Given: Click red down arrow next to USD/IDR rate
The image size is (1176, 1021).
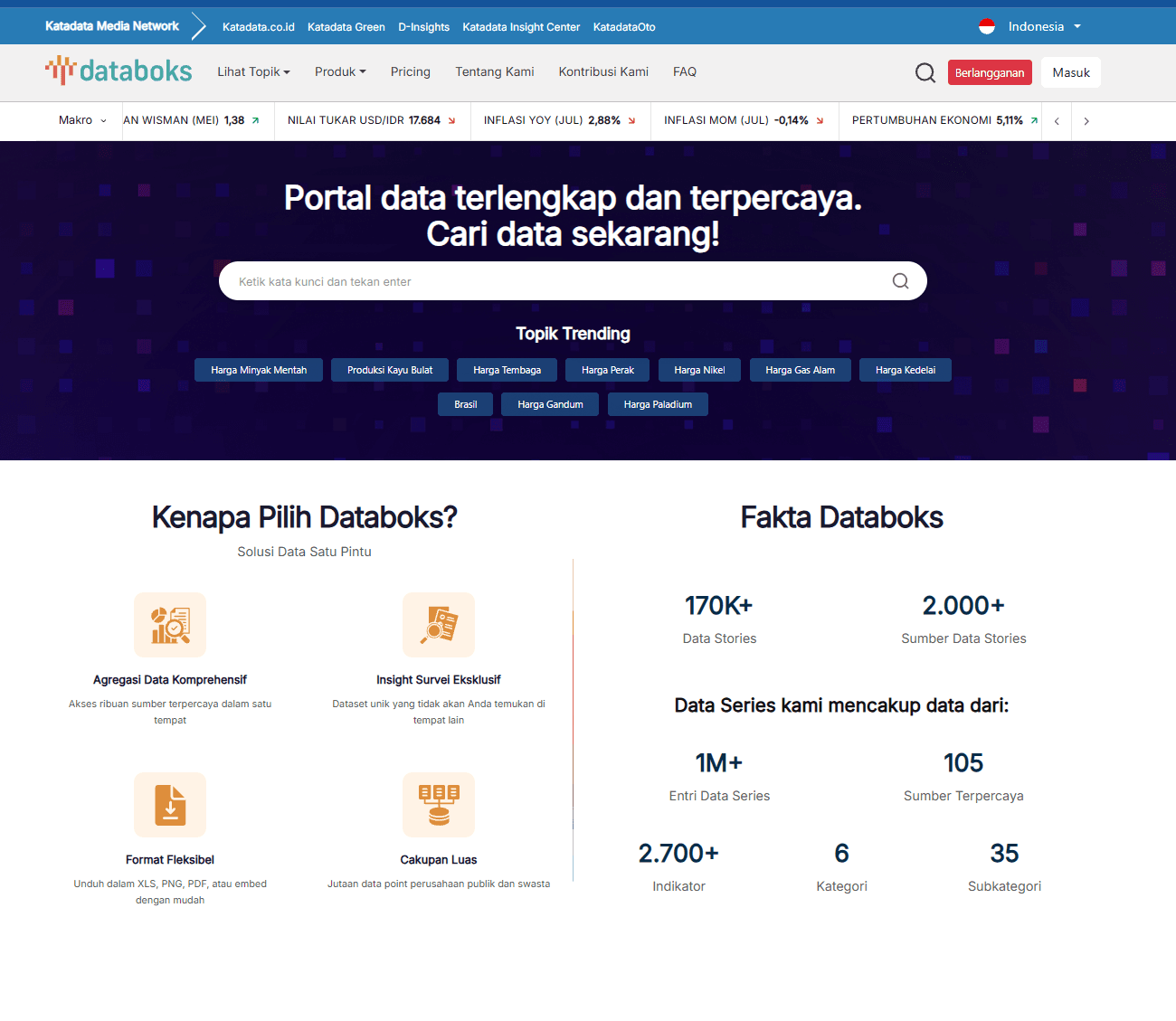Looking at the screenshot, I should (451, 120).
